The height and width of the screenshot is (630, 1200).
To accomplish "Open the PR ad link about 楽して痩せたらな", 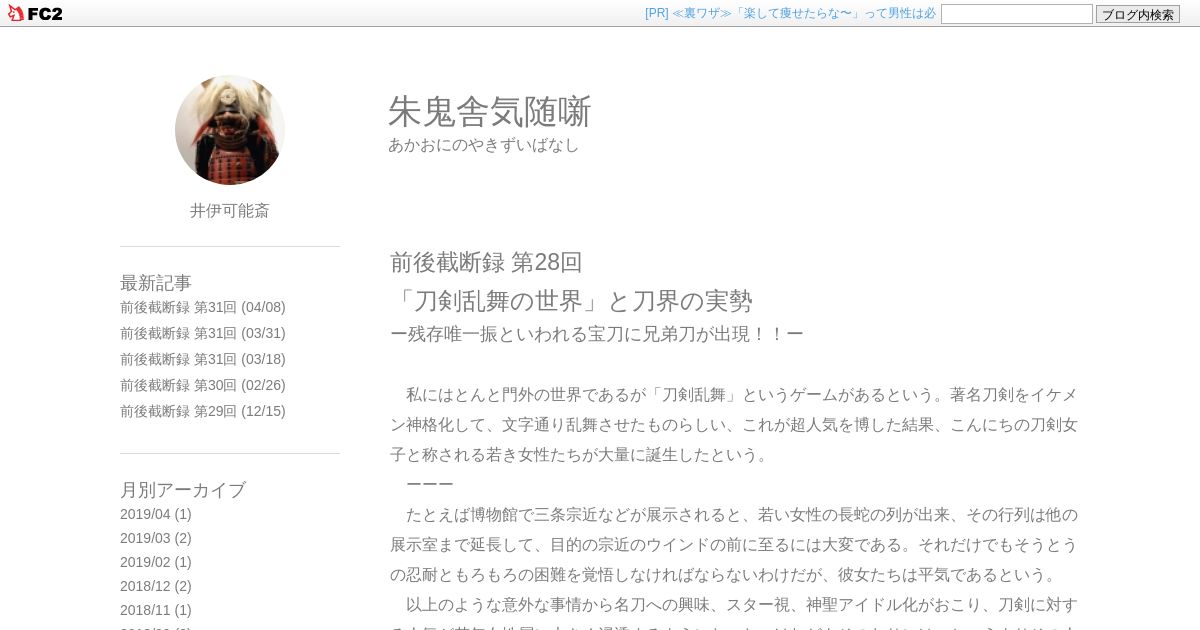I will (x=790, y=13).
